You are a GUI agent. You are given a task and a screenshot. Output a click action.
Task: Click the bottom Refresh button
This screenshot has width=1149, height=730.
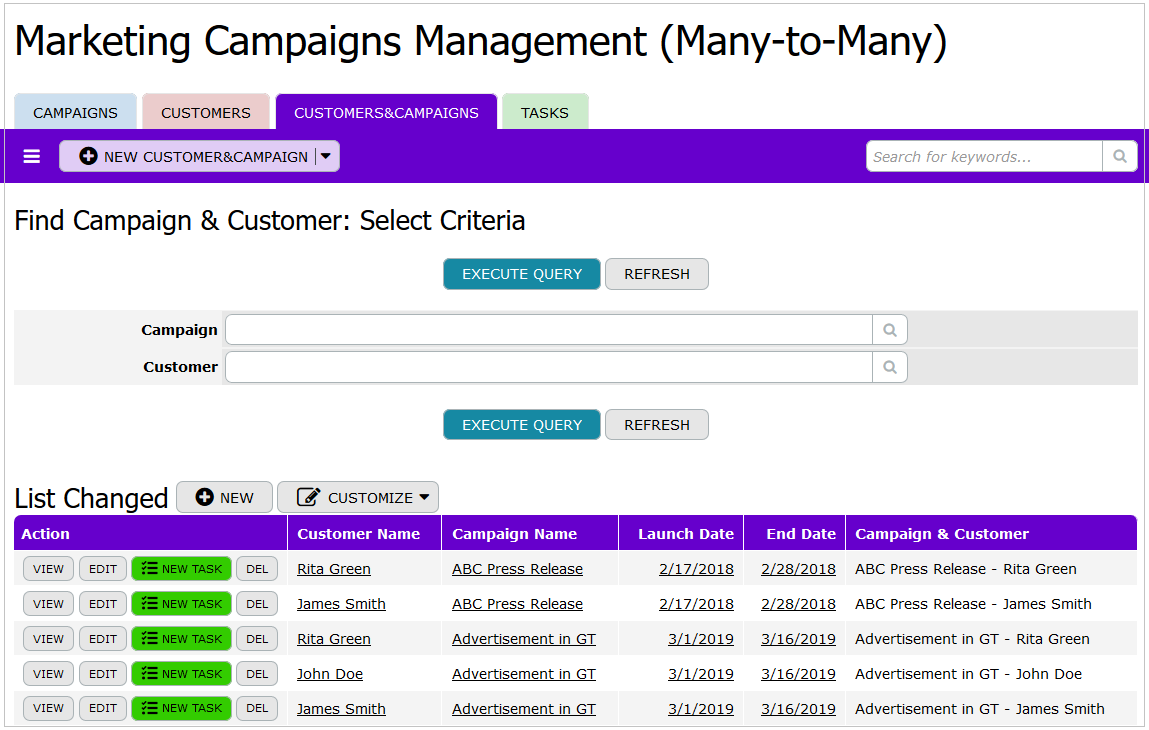point(656,425)
